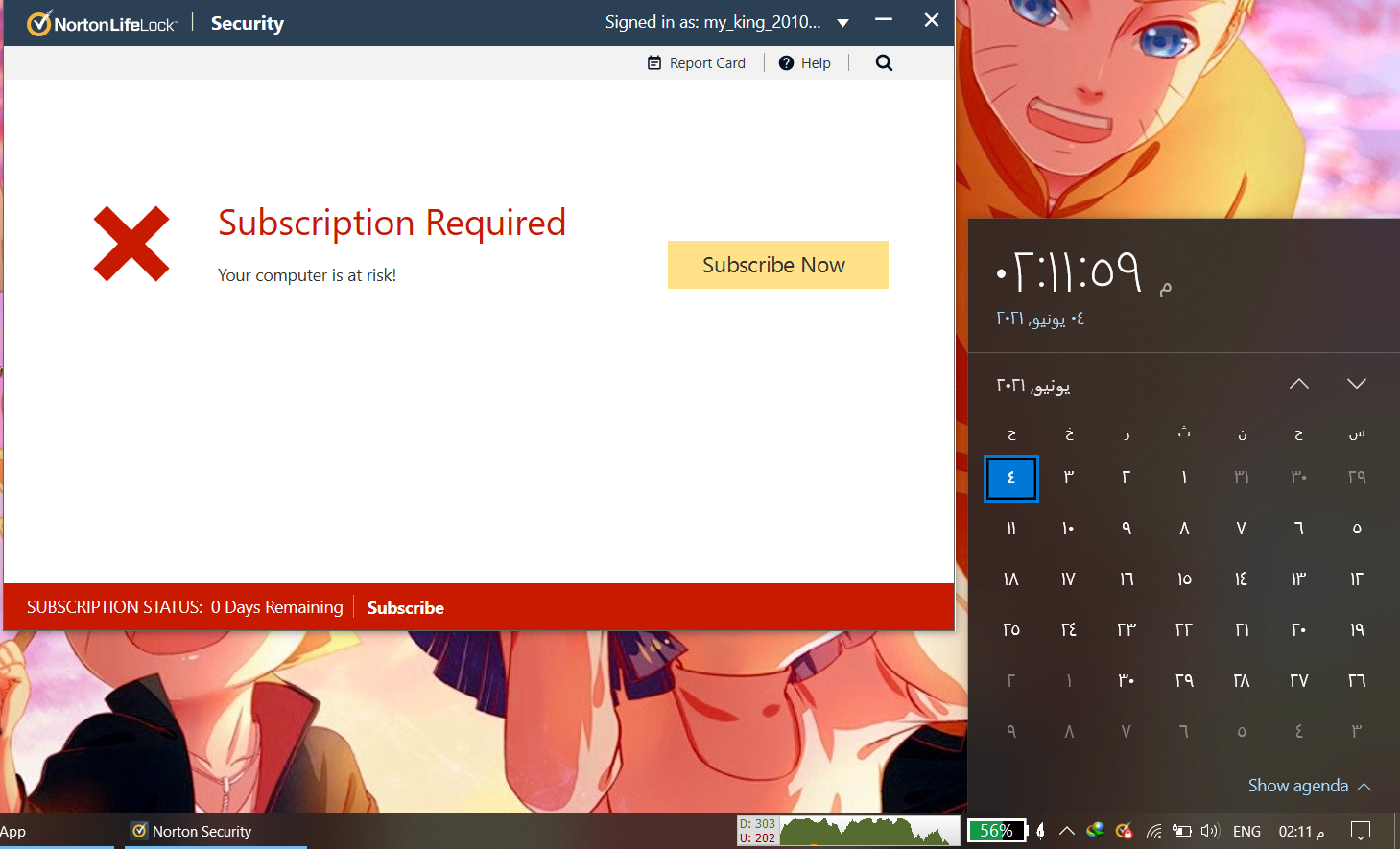
Task: Go to next month with down chevron
Action: tap(1357, 384)
